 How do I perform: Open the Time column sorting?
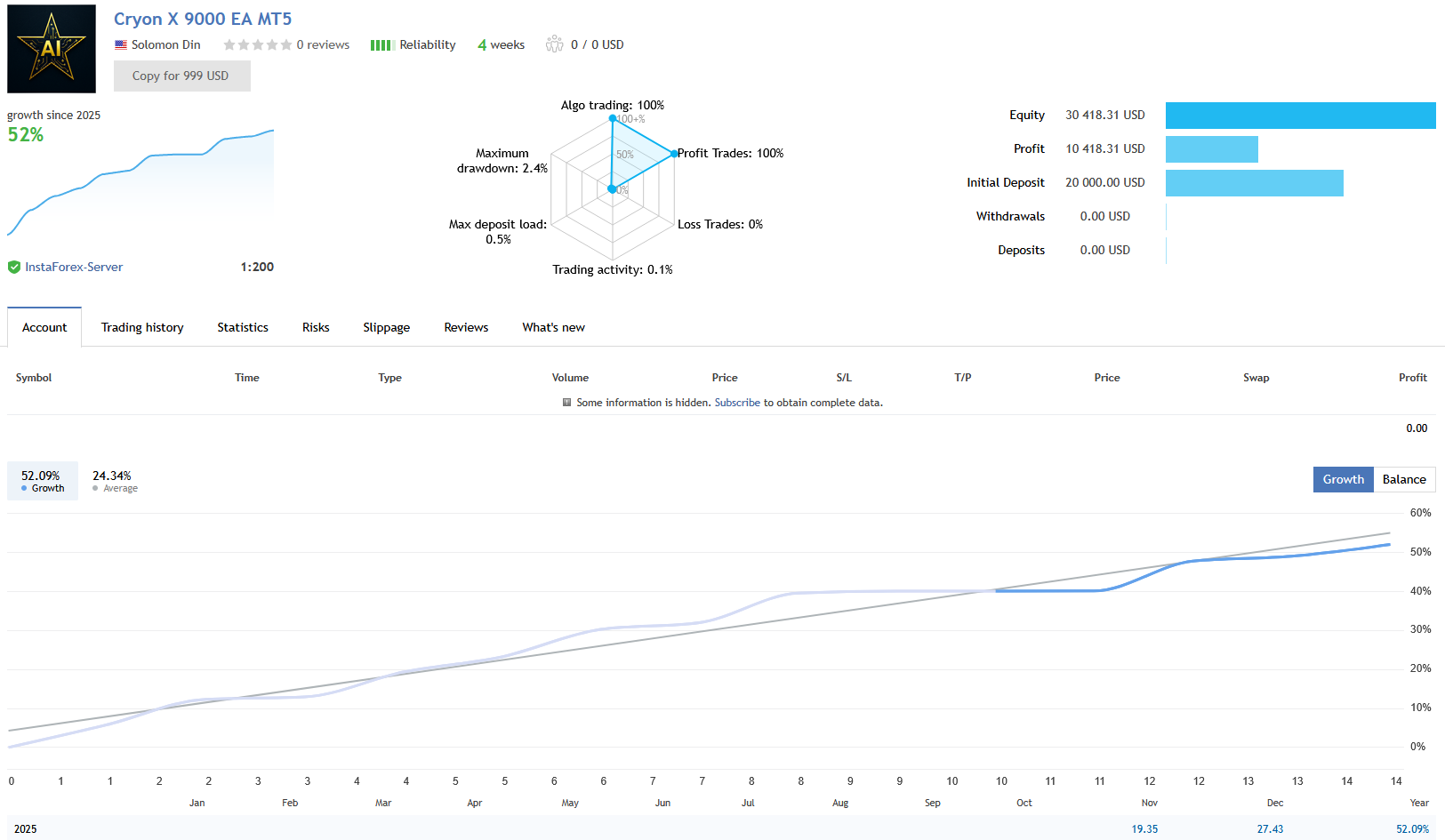pyautogui.click(x=246, y=377)
